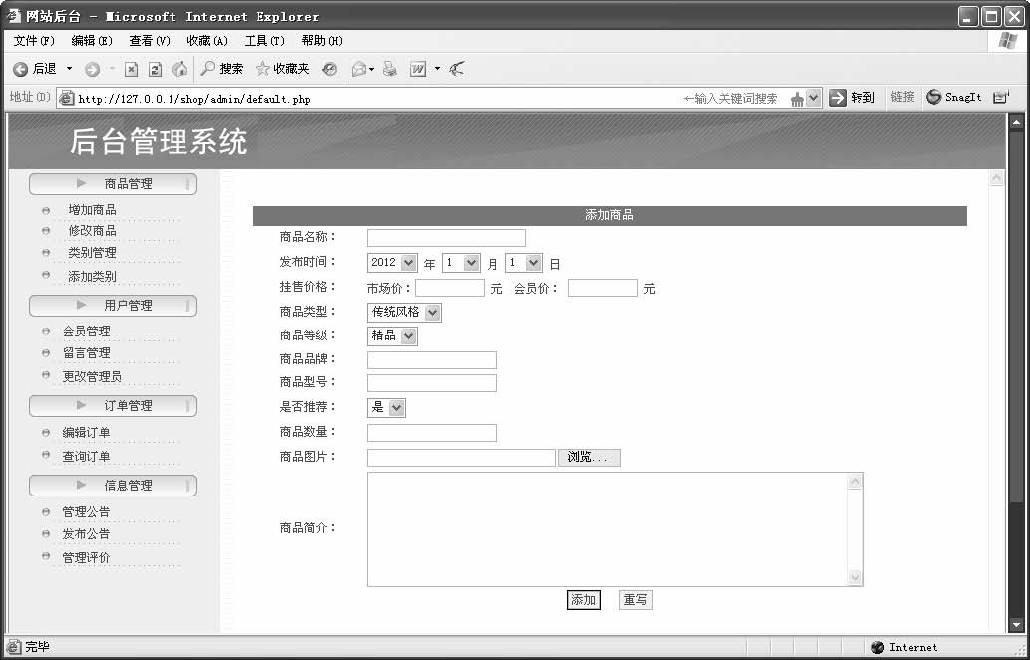The image size is (1030, 660).
Task: Click the Back (后退) arrow icon
Action: tap(20, 69)
